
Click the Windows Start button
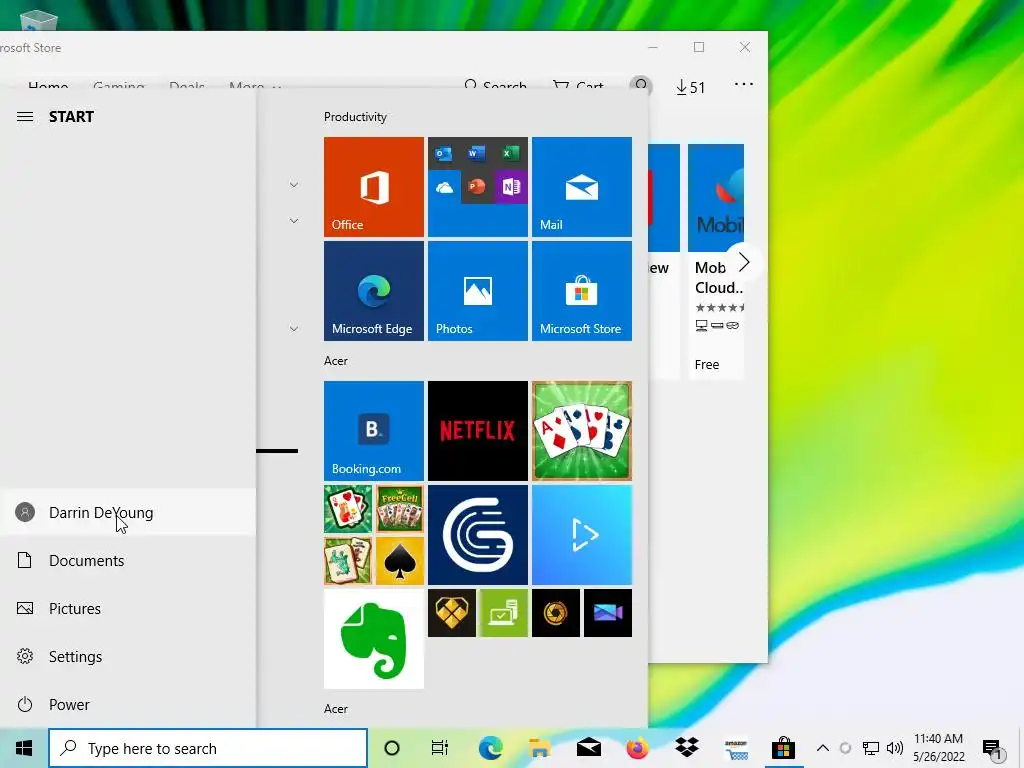(24, 748)
